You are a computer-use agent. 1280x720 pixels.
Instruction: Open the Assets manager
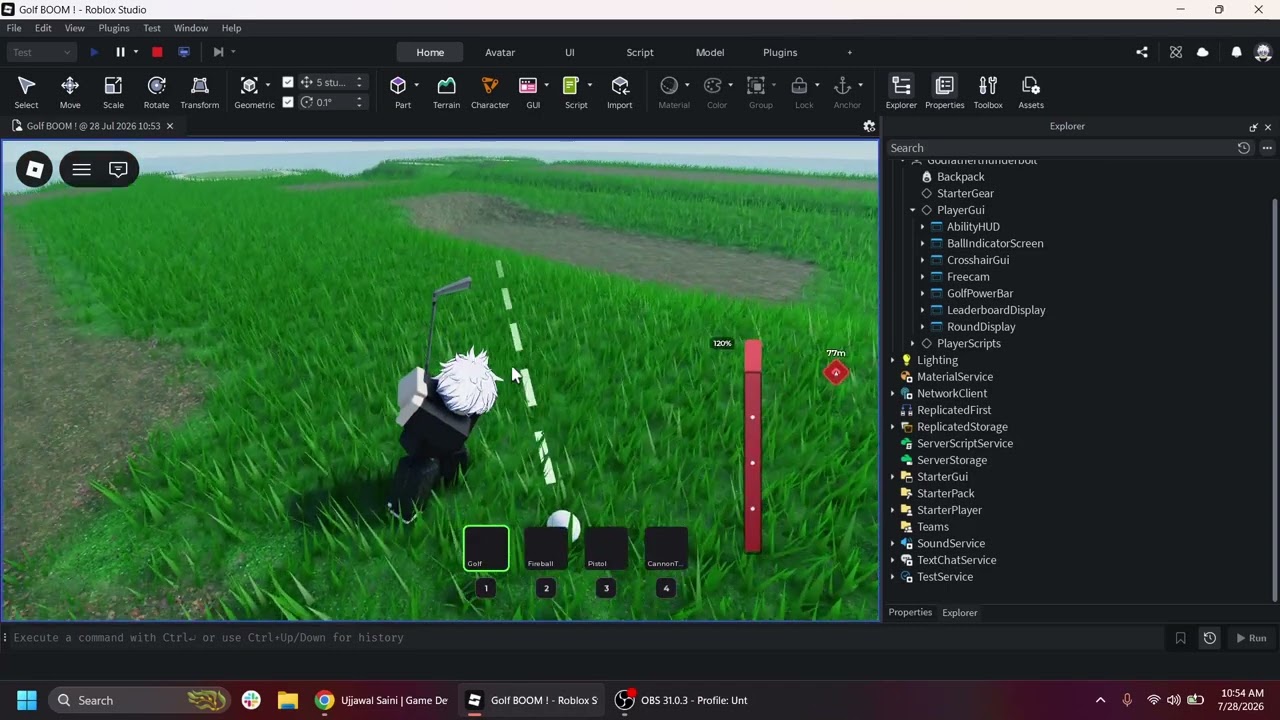coord(1031,92)
